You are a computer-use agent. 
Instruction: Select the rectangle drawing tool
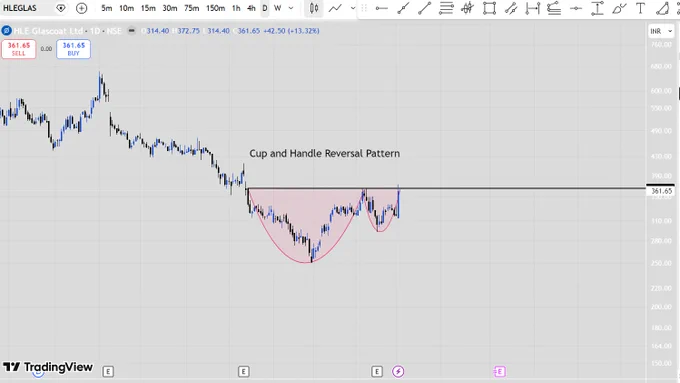[x=490, y=8]
